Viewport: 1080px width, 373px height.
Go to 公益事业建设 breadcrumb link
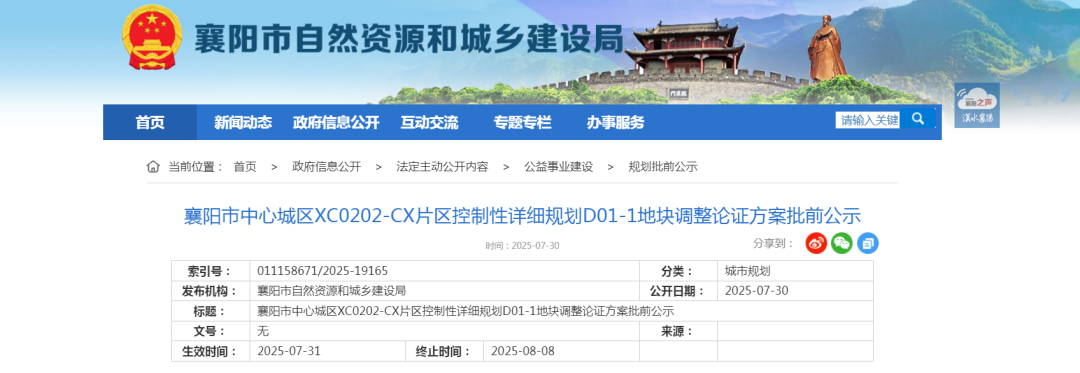[559, 167]
